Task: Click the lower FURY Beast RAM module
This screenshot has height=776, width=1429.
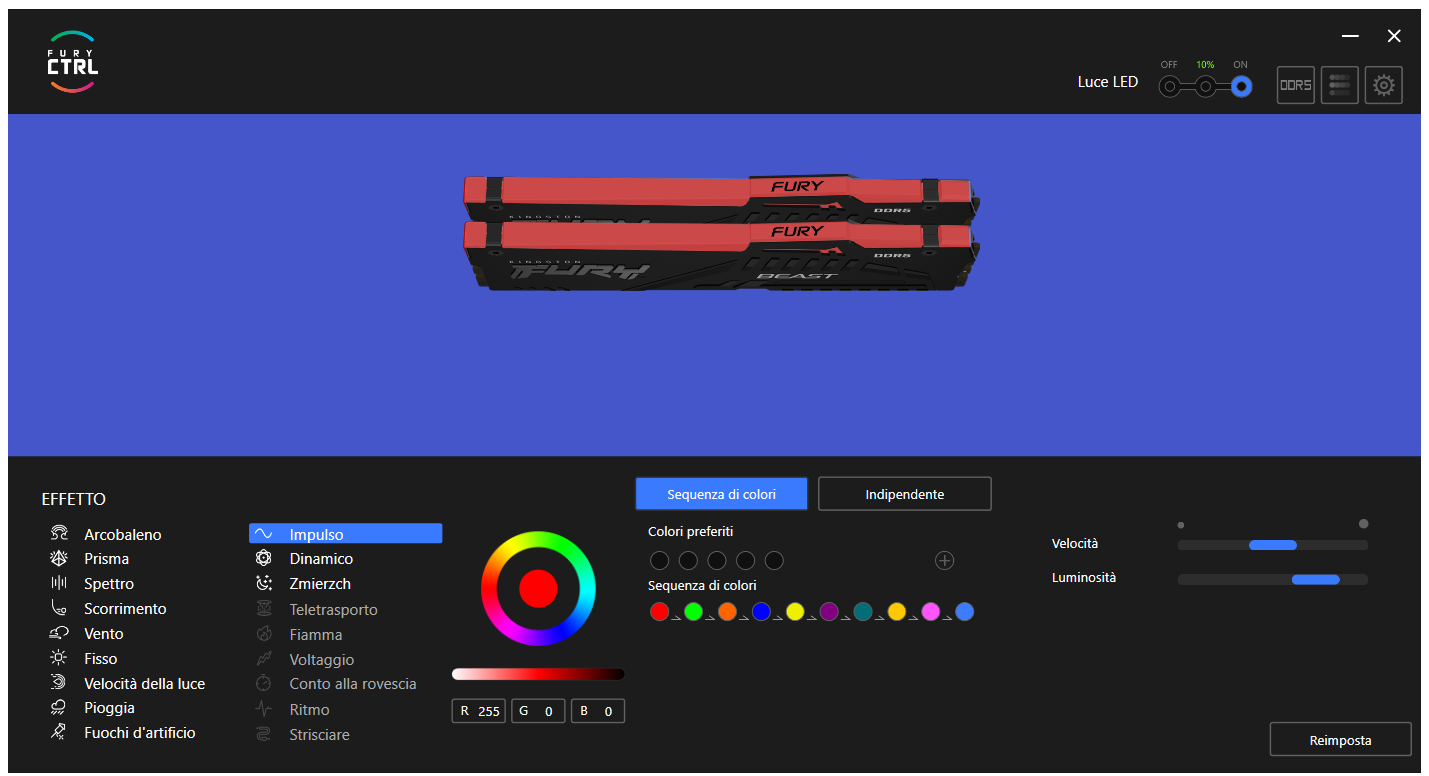Action: 720,255
